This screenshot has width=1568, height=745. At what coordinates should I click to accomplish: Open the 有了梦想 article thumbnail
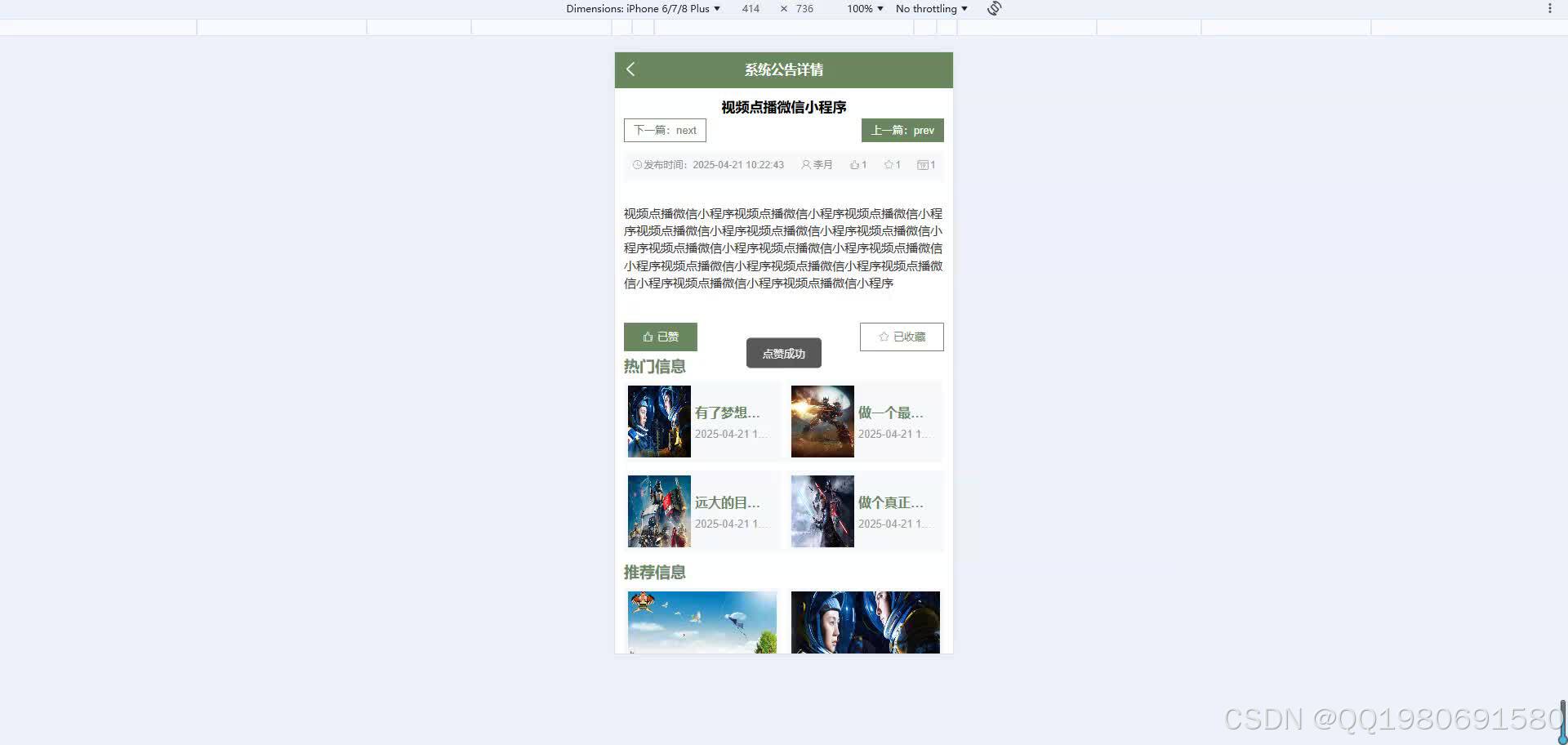click(659, 421)
